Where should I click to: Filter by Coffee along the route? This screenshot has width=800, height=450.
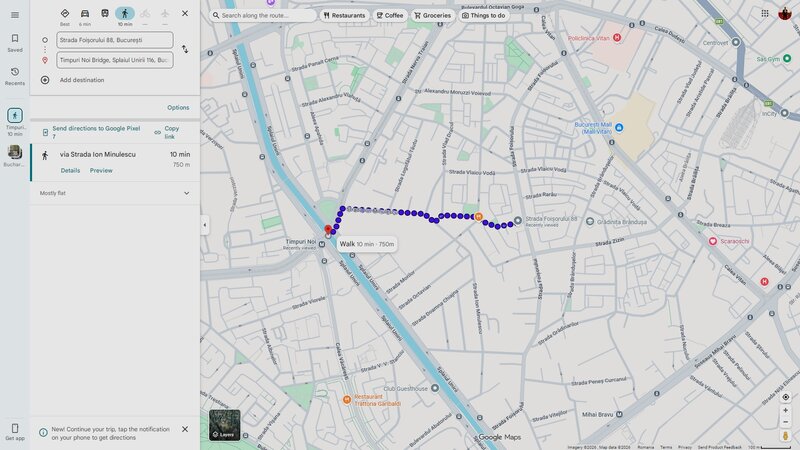click(x=390, y=15)
